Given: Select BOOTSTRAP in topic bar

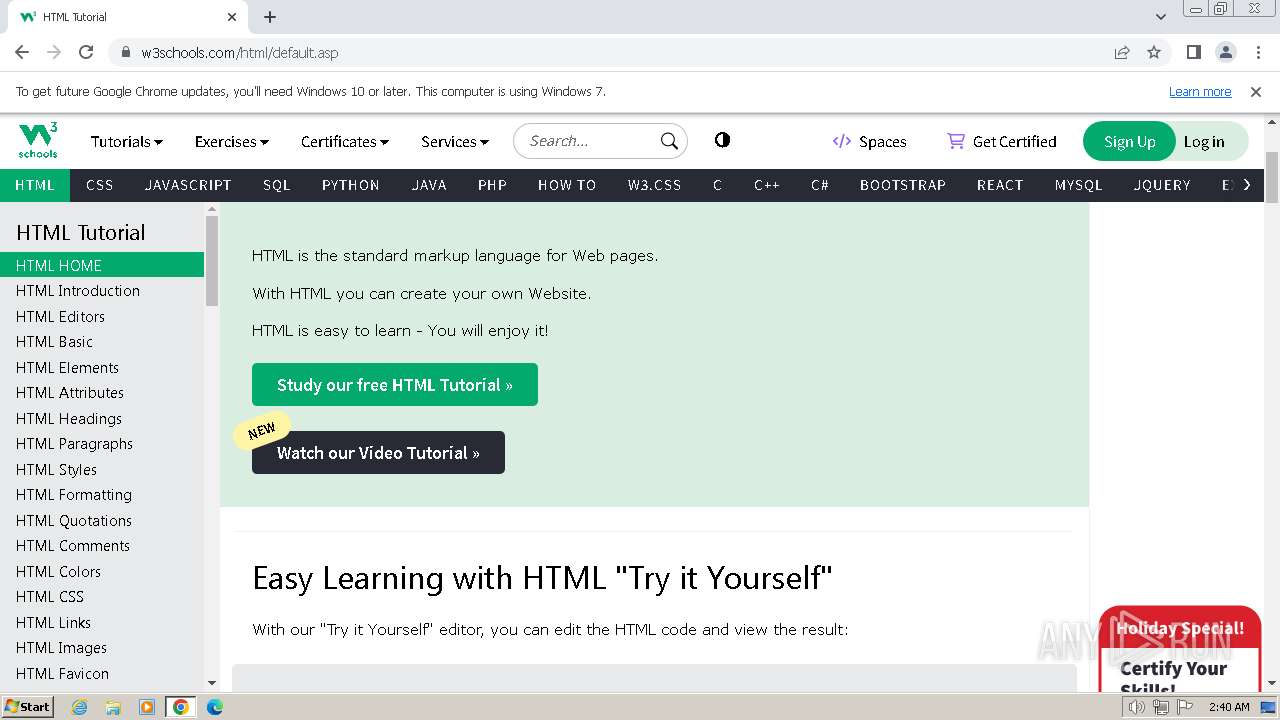Looking at the screenshot, I should coord(903,185).
